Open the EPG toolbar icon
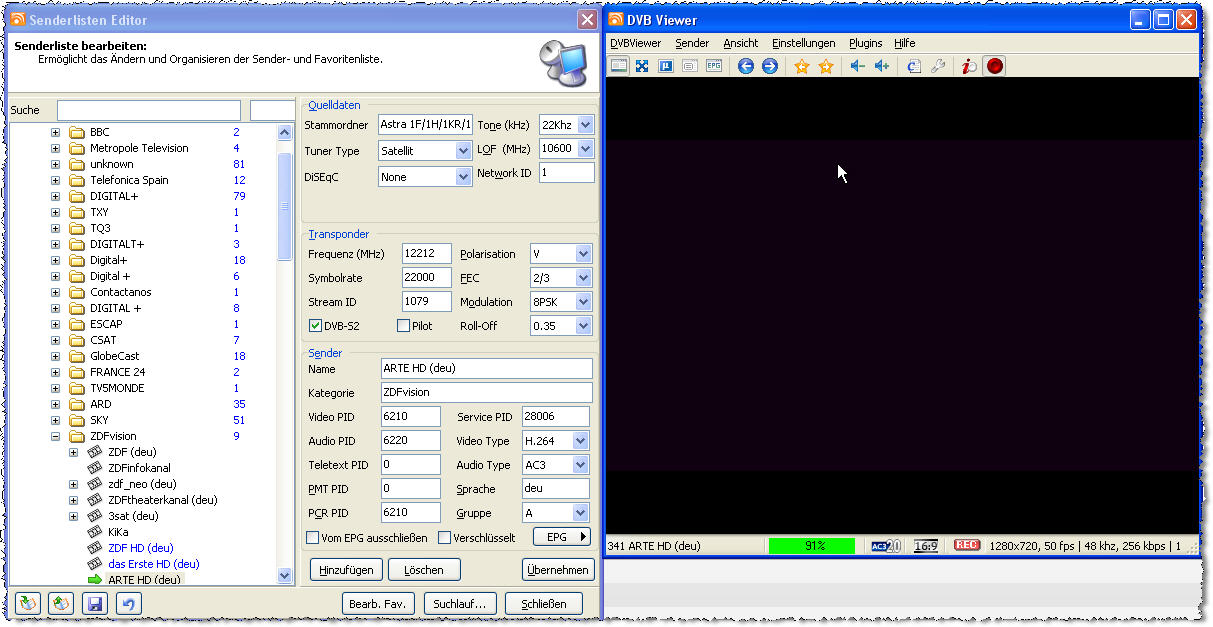The image size is (1213, 627). 714,66
